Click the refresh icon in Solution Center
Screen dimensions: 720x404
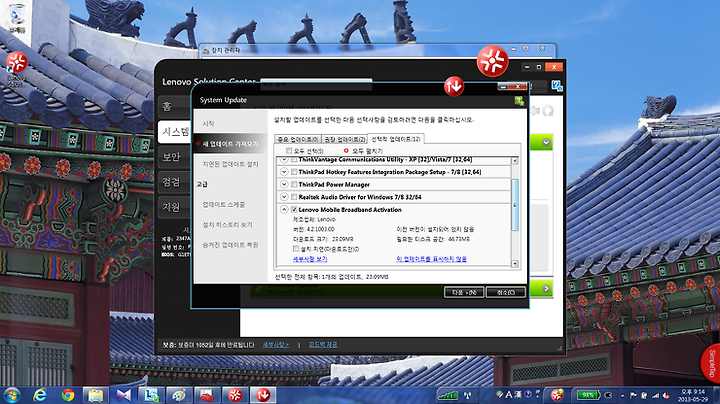tap(548, 111)
